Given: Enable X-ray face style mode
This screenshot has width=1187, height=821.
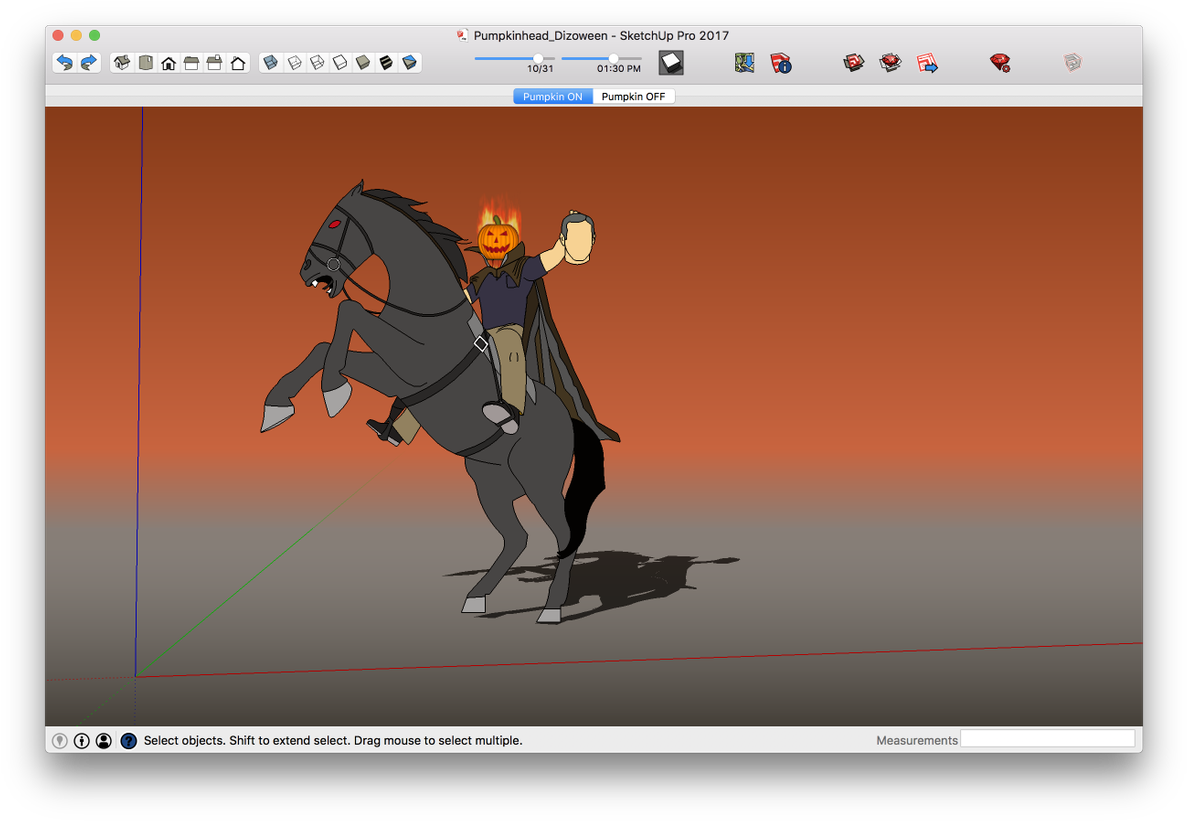Looking at the screenshot, I should coord(270,62).
